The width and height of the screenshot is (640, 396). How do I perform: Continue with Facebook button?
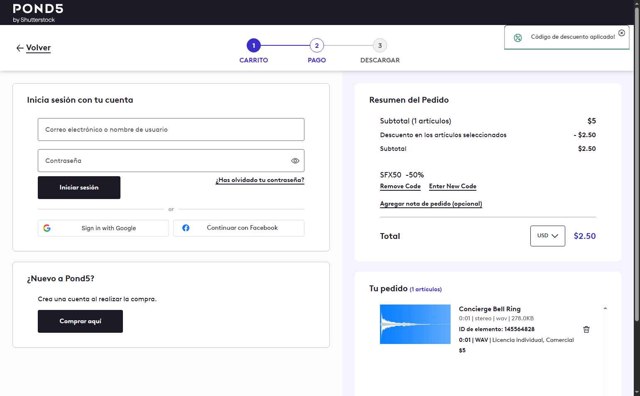tap(239, 228)
